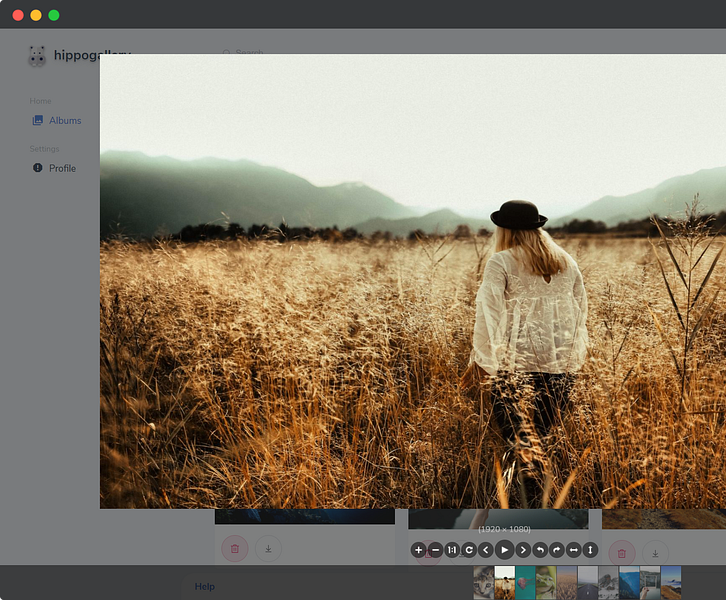
Task: Click the Profile info icon
Action: pyautogui.click(x=38, y=168)
